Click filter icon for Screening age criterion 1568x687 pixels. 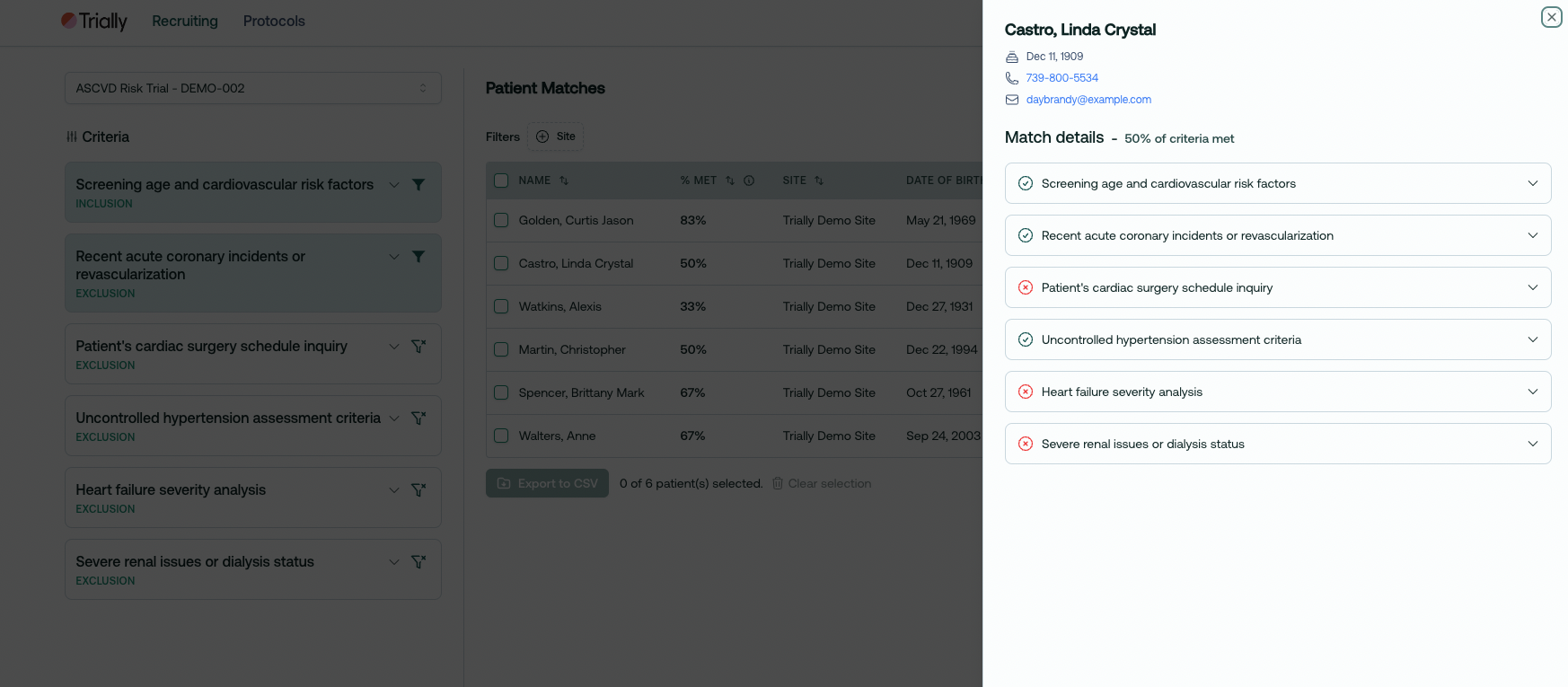point(418,185)
